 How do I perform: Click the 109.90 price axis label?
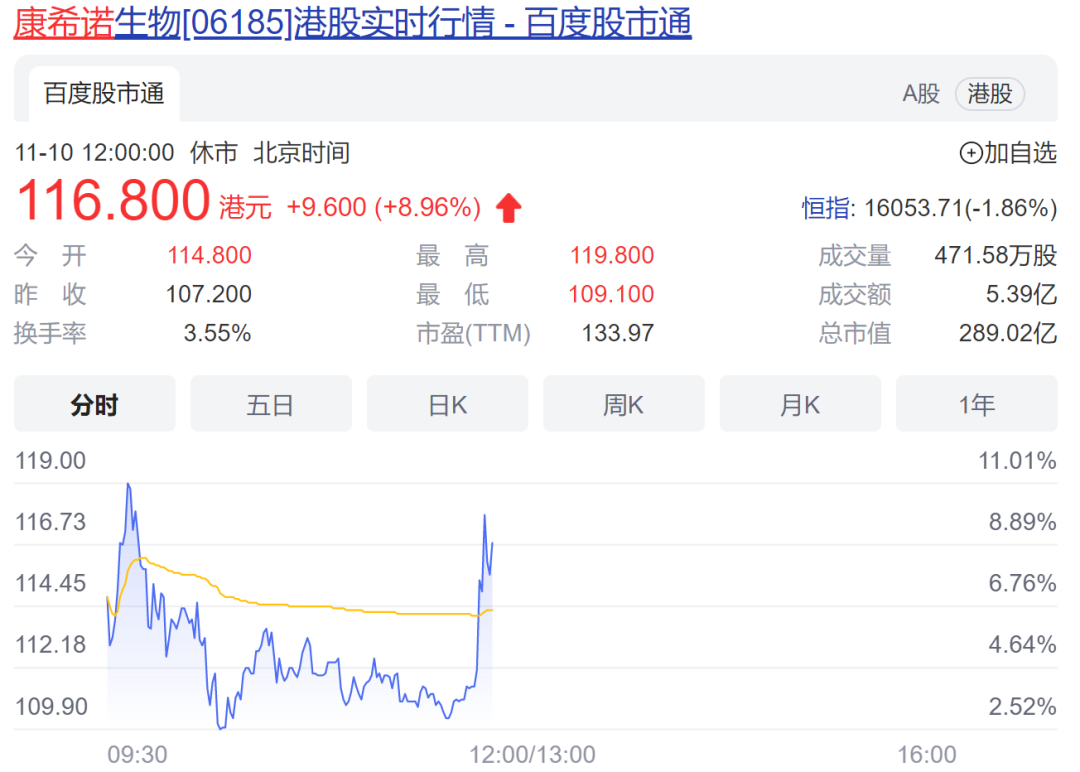point(51,707)
